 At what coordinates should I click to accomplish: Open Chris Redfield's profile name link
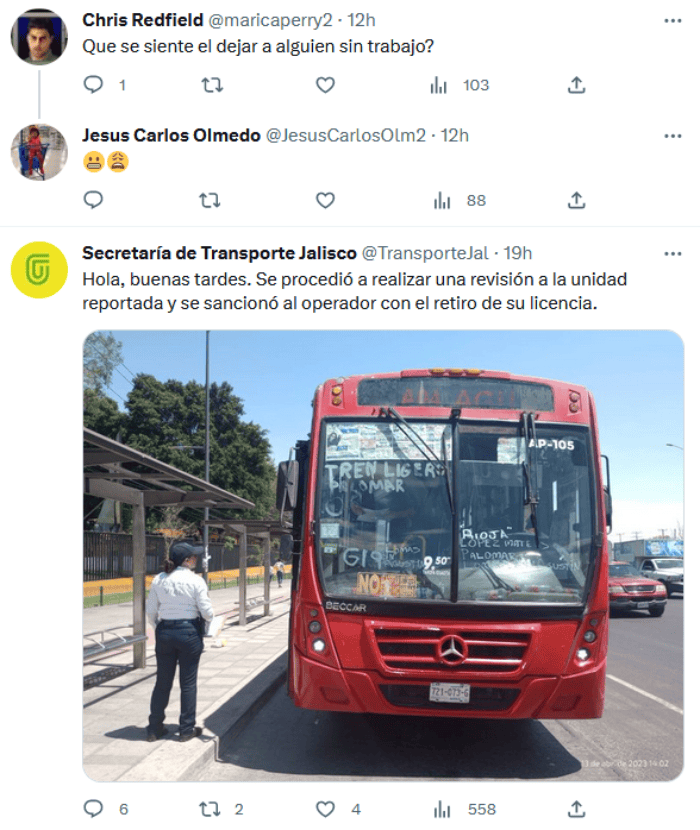pyautogui.click(x=142, y=20)
